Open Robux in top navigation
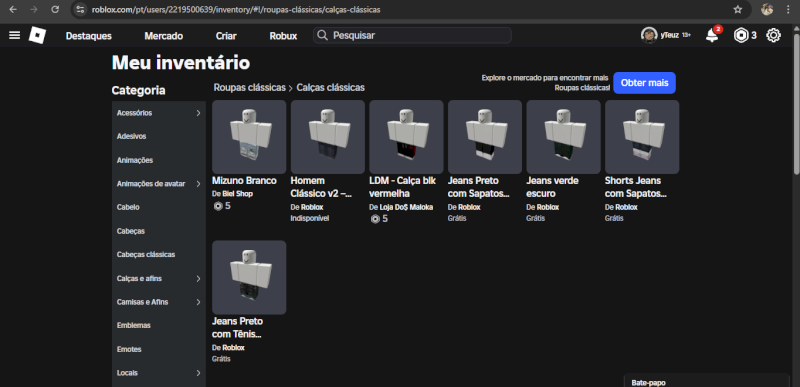Screen dimensions: 800x387 tap(283, 36)
